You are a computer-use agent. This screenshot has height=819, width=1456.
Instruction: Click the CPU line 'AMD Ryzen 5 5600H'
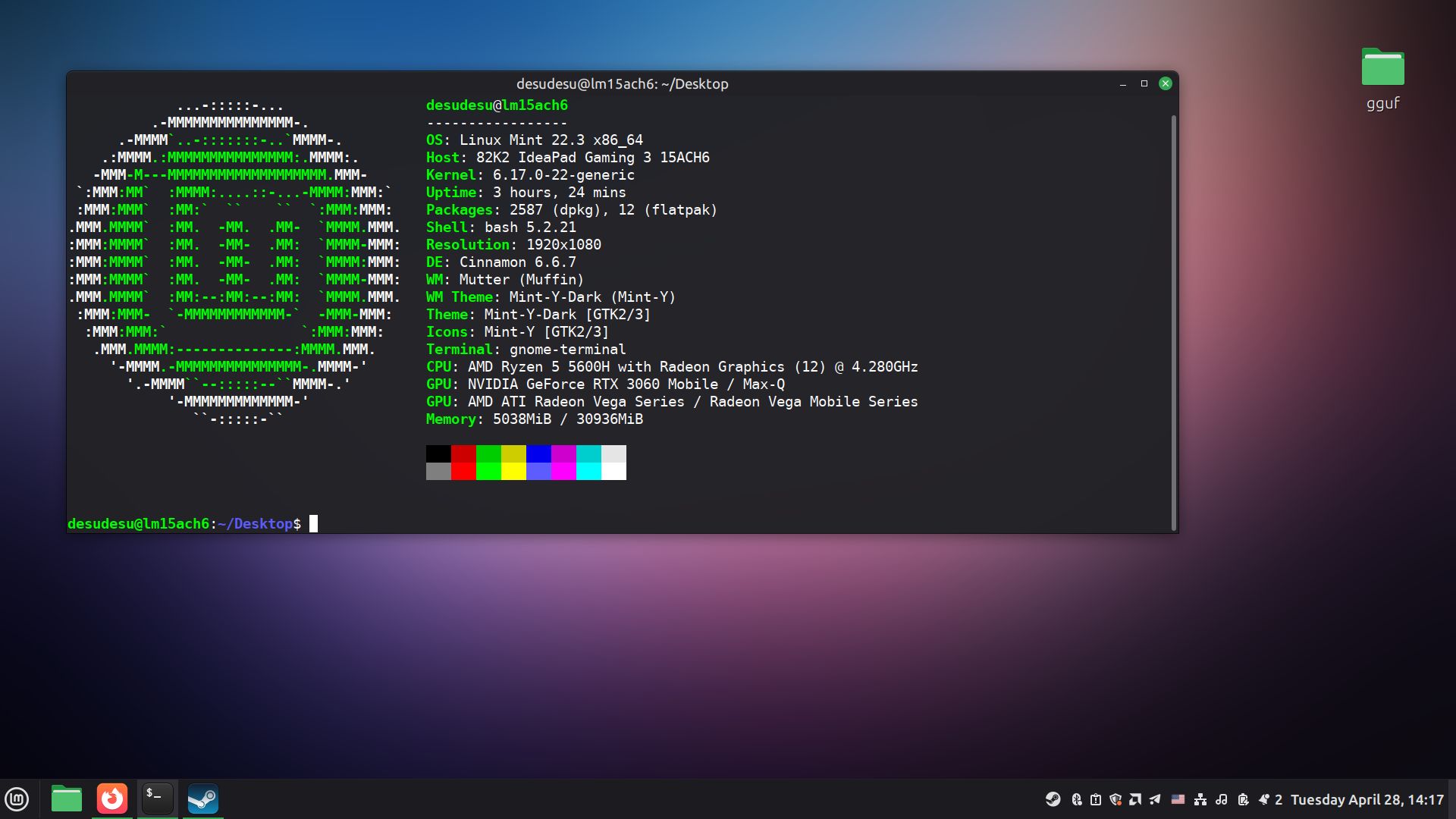point(538,366)
